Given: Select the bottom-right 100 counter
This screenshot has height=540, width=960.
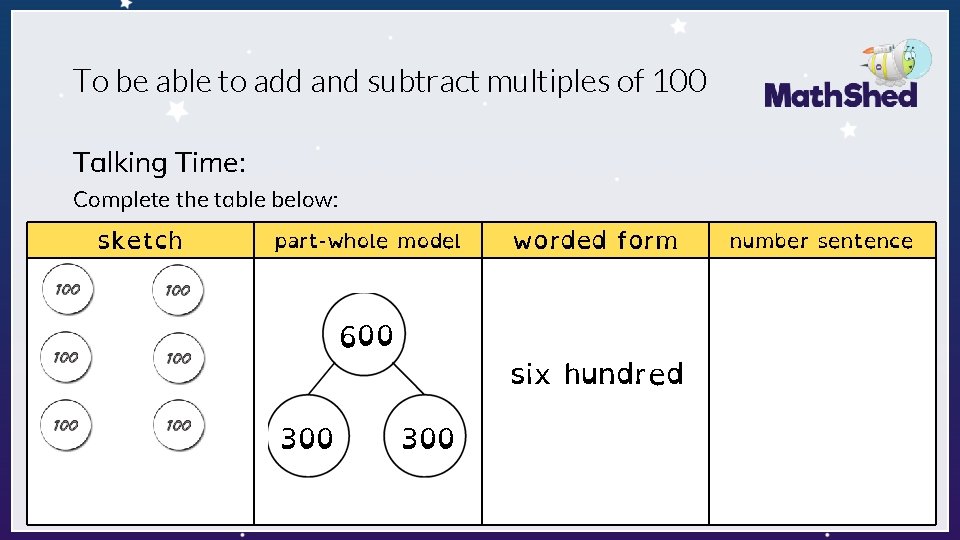Looking at the screenshot, I should [179, 425].
